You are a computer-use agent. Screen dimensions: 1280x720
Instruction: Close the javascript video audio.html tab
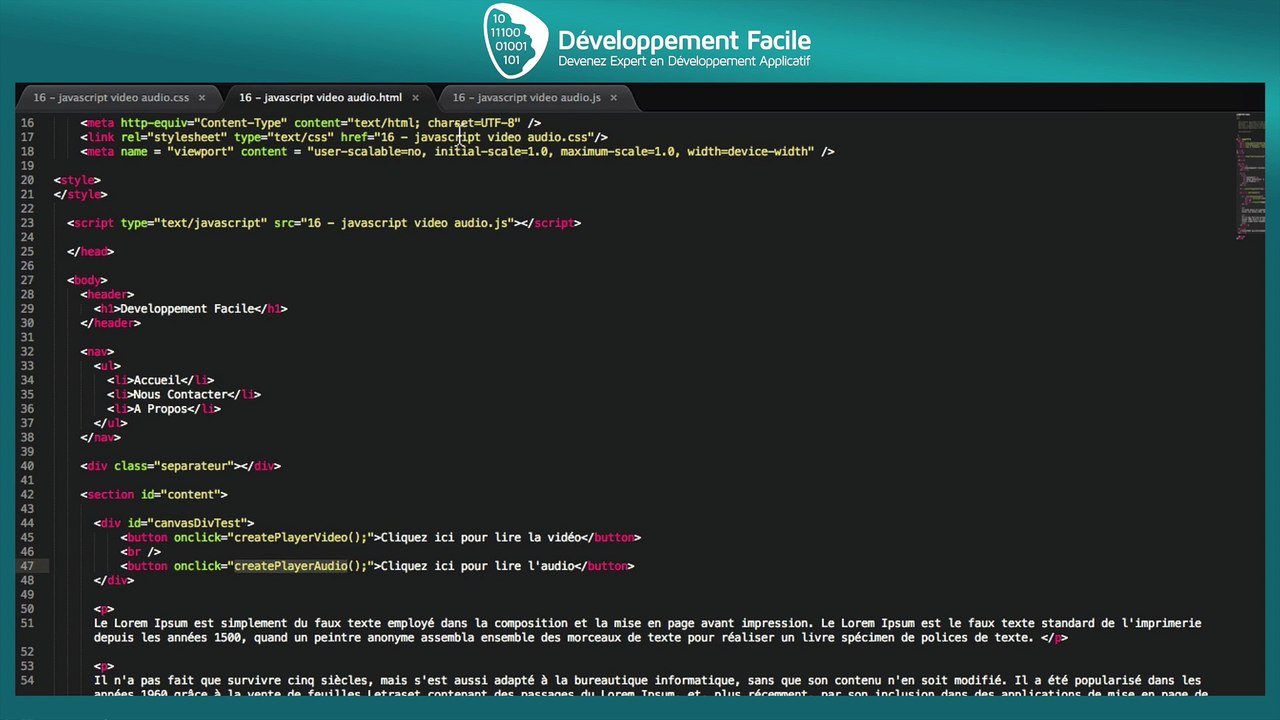click(x=415, y=97)
